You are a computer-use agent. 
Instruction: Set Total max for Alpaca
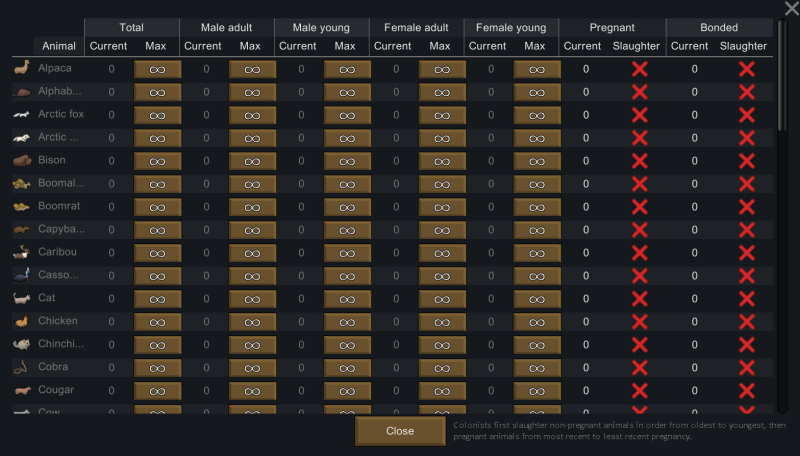[157, 69]
